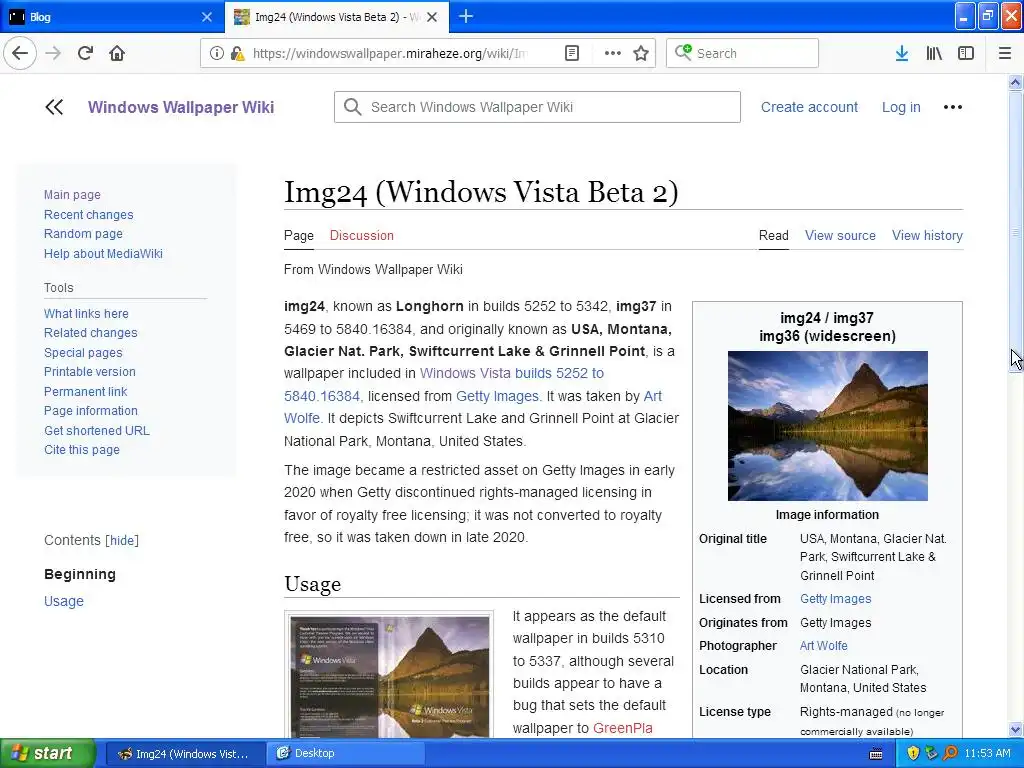Jump to Beginning in contents

click(80, 574)
